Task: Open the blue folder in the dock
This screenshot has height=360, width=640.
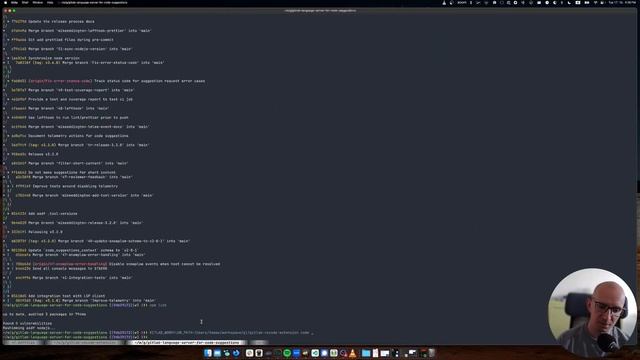Action: pos(366,353)
